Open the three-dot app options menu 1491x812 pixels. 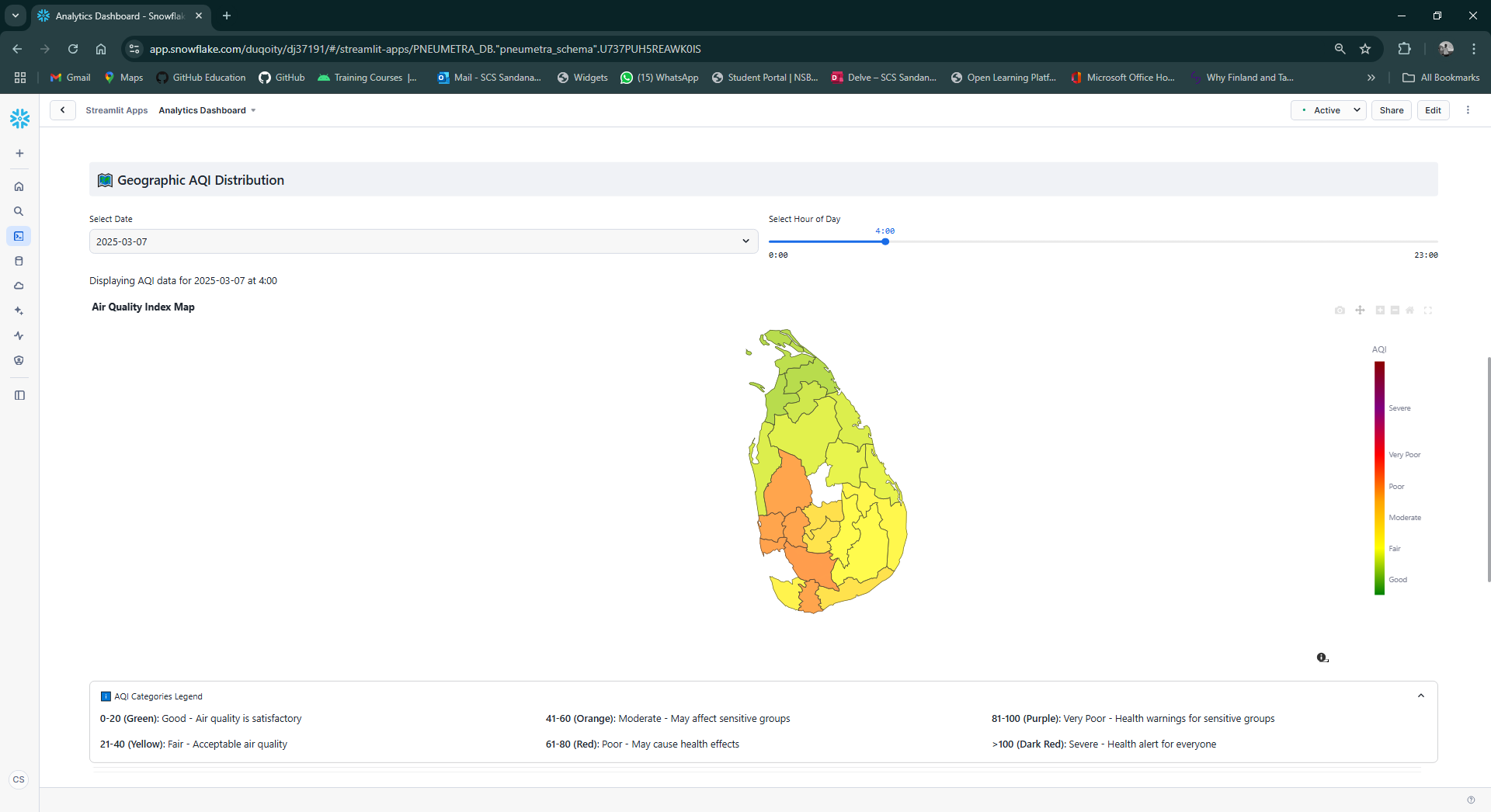point(1468,109)
